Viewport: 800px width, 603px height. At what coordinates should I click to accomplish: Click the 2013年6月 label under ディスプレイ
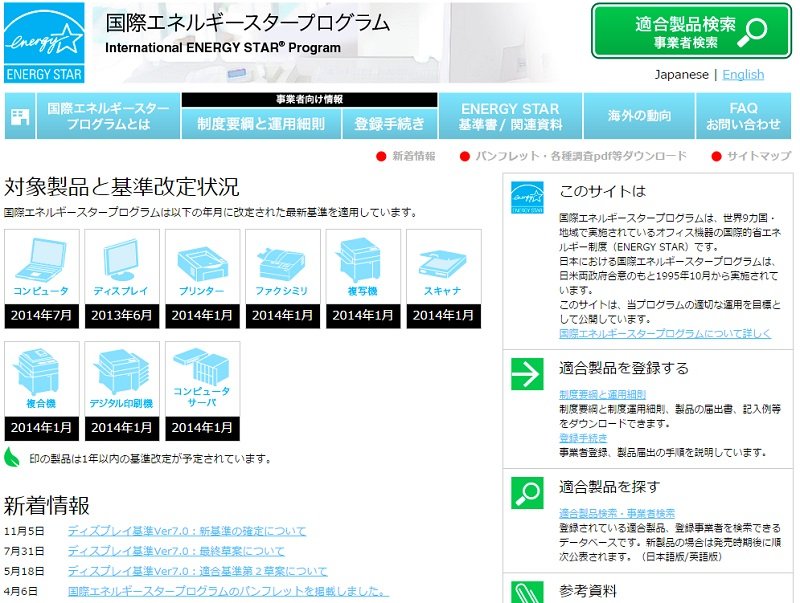pos(122,316)
